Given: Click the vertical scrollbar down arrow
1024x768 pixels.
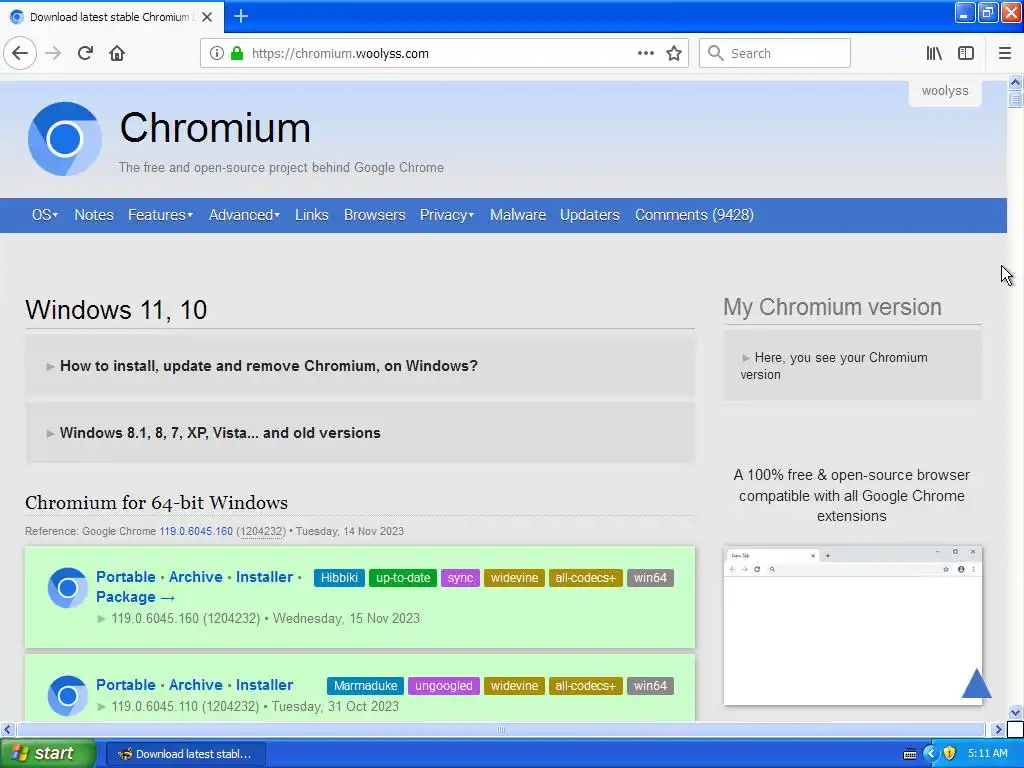Looking at the screenshot, I should tap(1016, 712).
